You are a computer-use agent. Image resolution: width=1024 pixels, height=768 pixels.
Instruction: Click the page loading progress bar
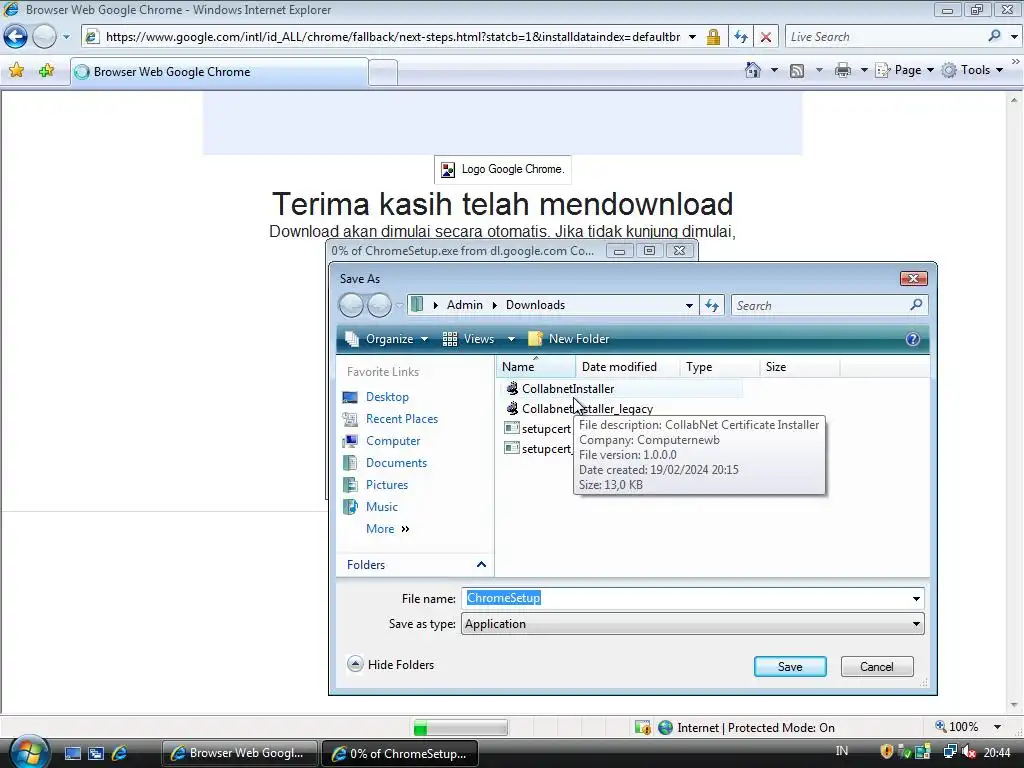(x=460, y=727)
